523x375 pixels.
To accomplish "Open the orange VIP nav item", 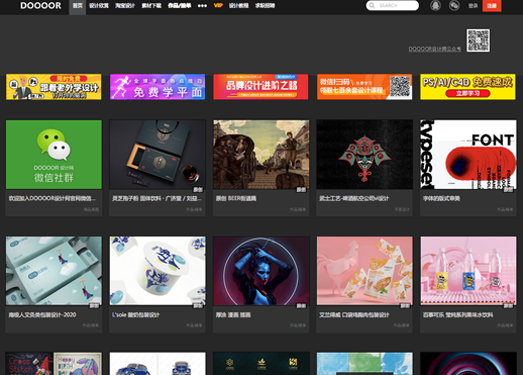I will [218, 5].
